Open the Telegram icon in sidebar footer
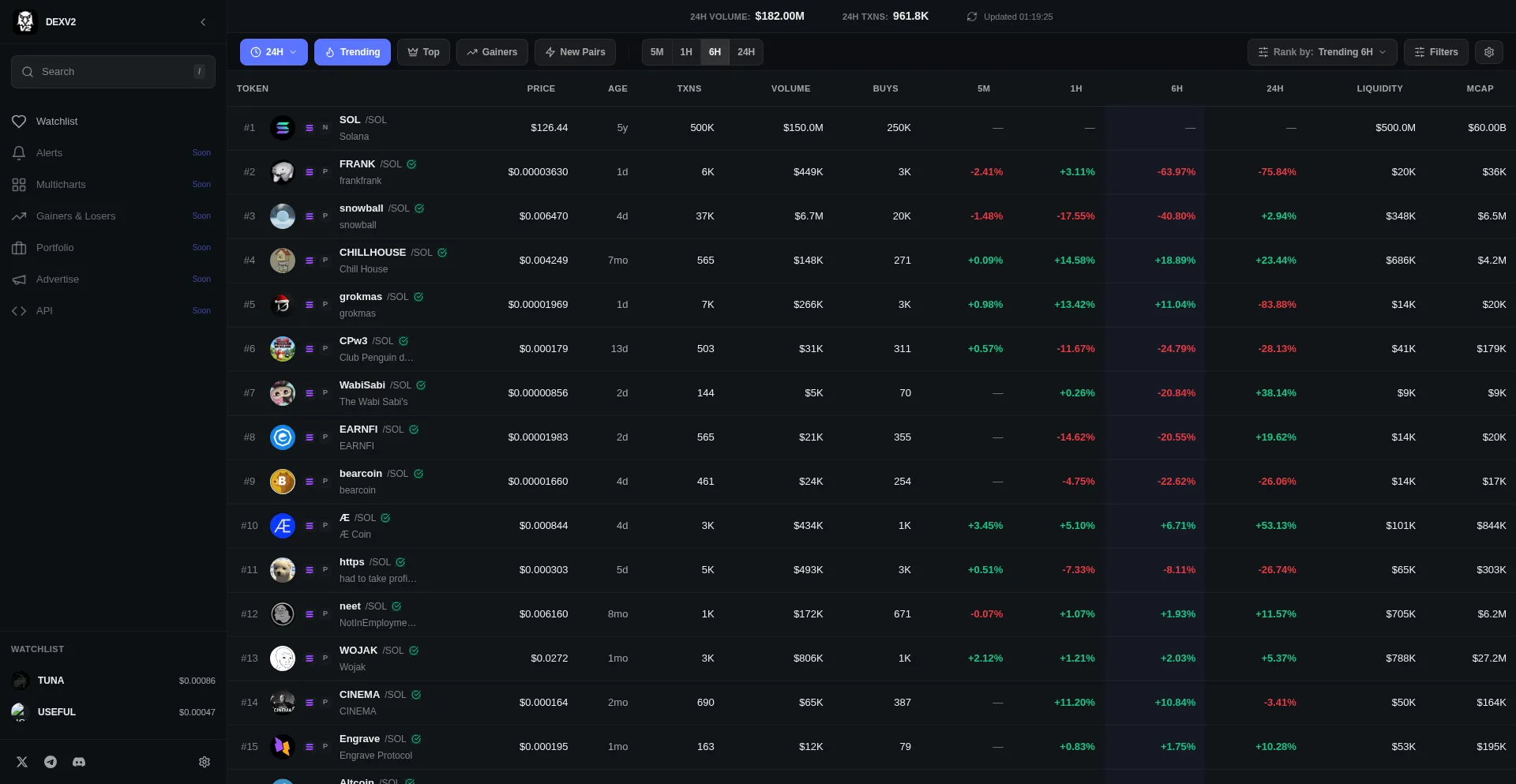Image resolution: width=1516 pixels, height=784 pixels. [51, 762]
